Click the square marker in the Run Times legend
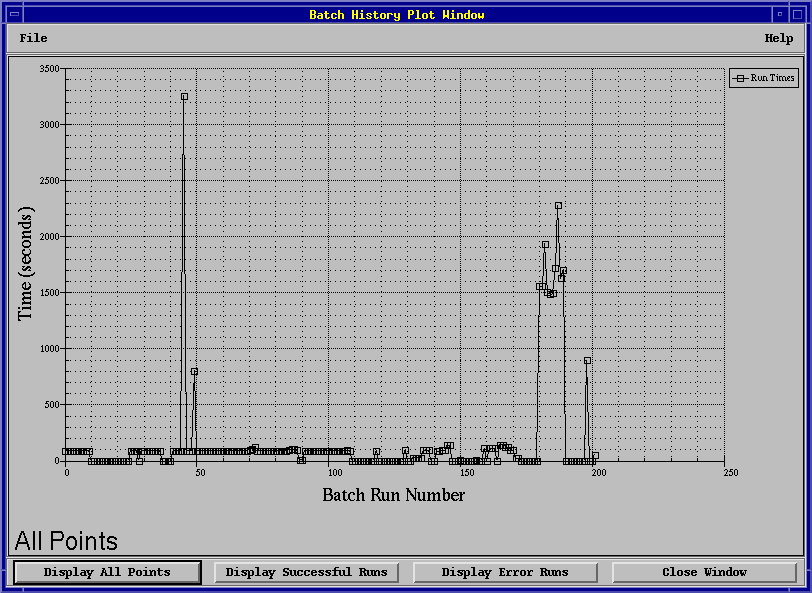 pyautogui.click(x=741, y=78)
